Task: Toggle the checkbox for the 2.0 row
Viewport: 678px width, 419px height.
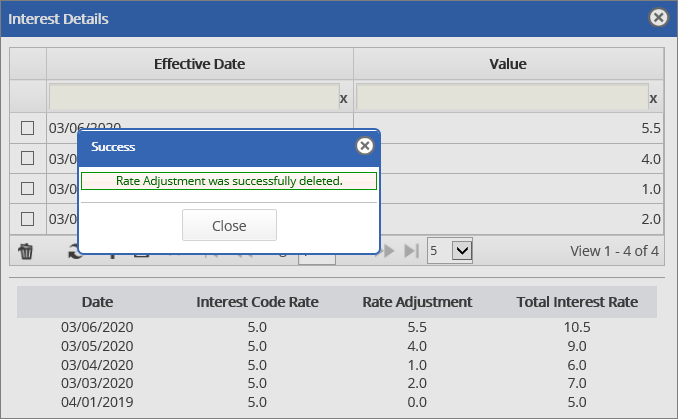Action: click(28, 218)
